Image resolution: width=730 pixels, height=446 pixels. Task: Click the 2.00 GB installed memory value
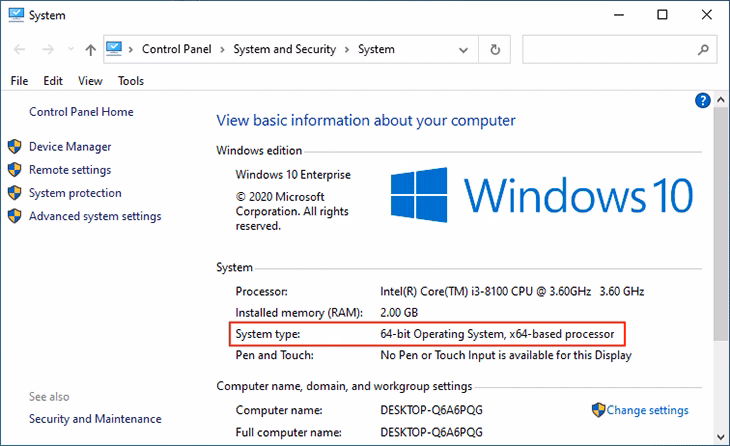[399, 312]
